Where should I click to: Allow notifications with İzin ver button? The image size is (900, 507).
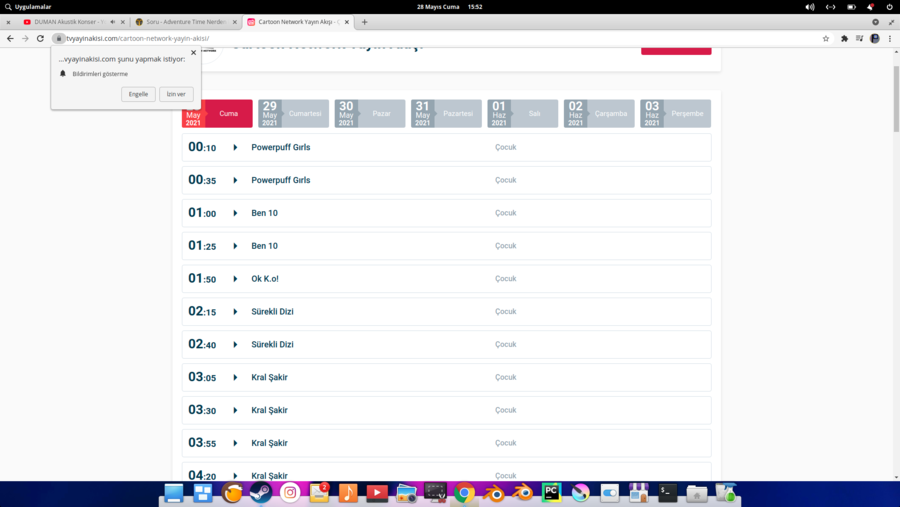176,94
